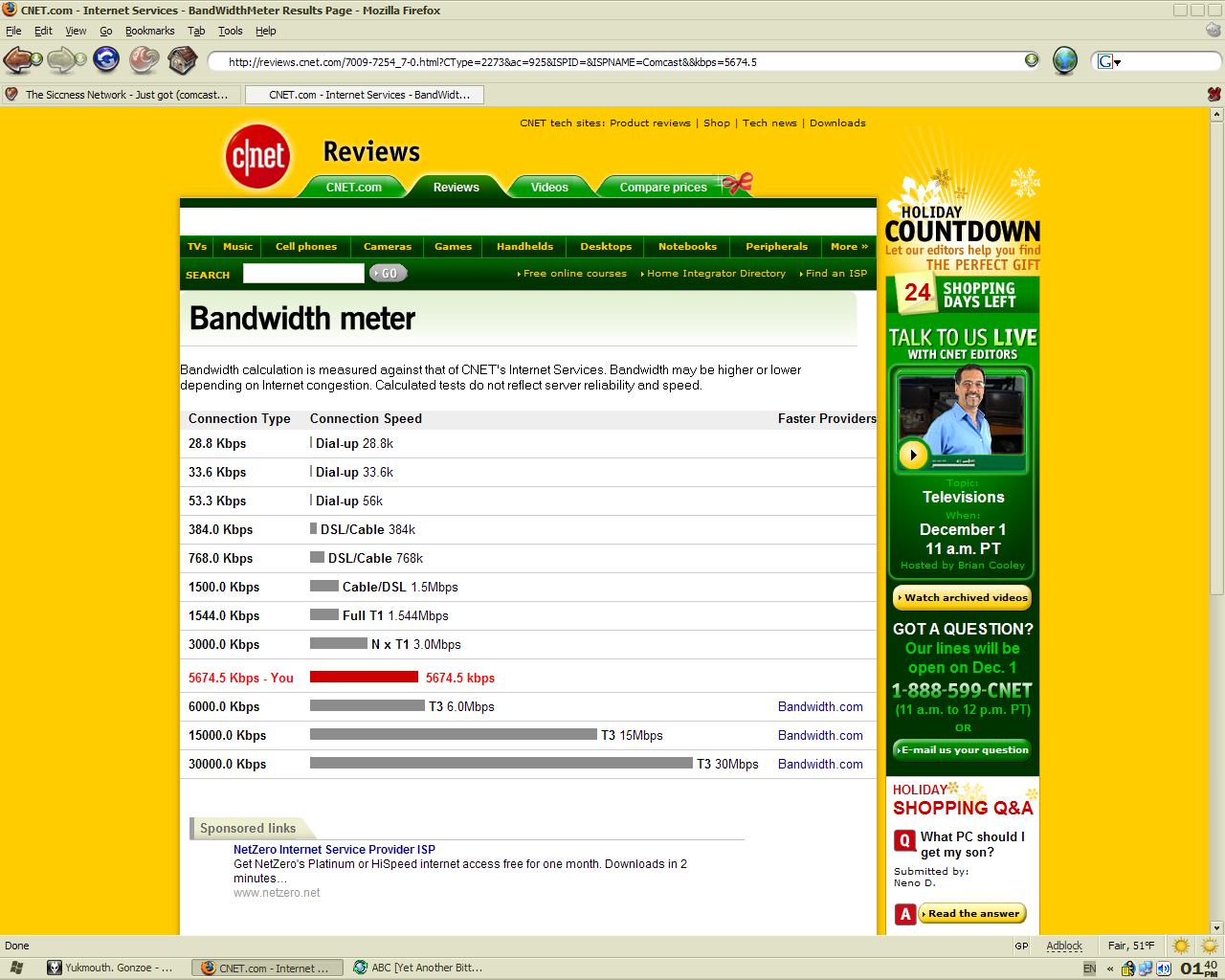Click the EN language indicator
The image size is (1225, 980).
[1089, 969]
